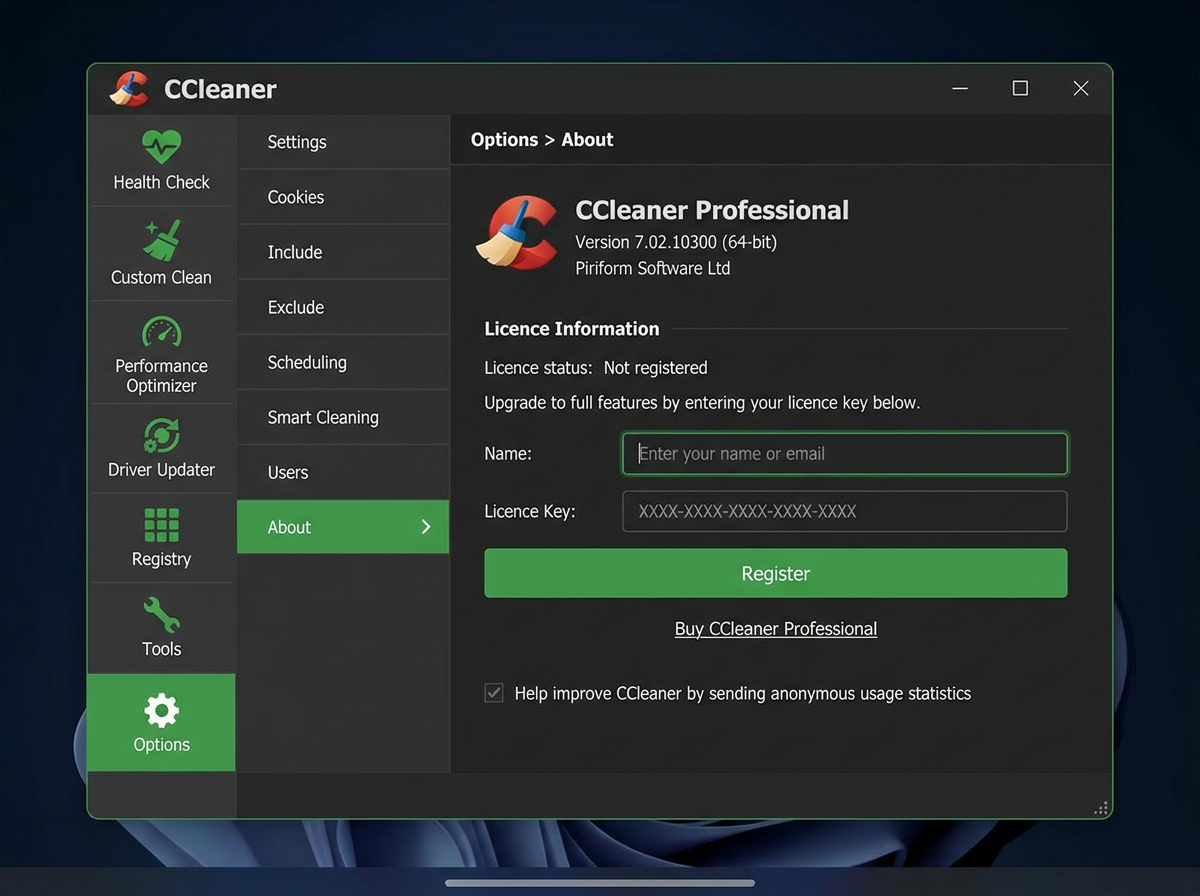Open the Users options page

pos(343,472)
